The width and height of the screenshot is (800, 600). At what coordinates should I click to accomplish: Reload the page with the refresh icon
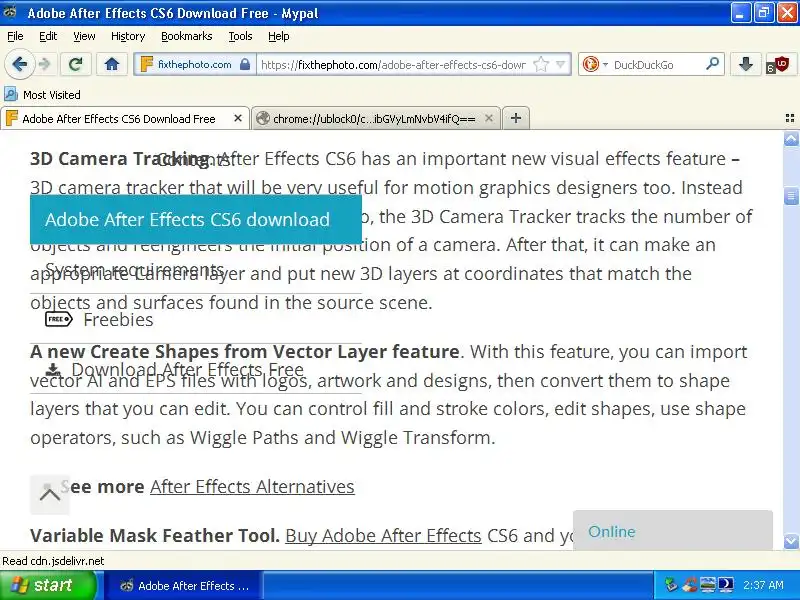coord(76,64)
